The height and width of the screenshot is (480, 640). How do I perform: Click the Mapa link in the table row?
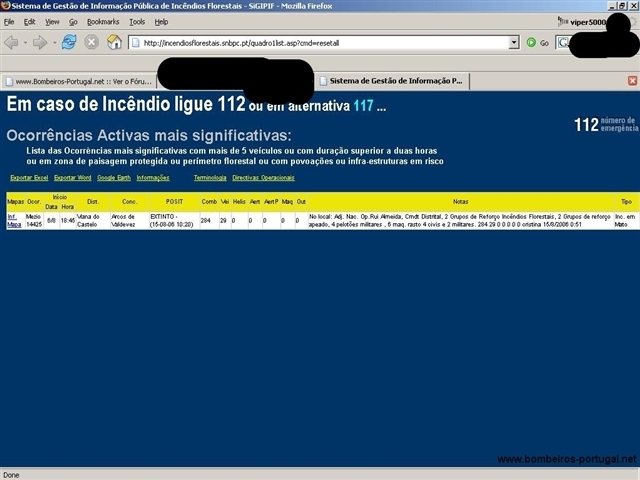click(14, 225)
